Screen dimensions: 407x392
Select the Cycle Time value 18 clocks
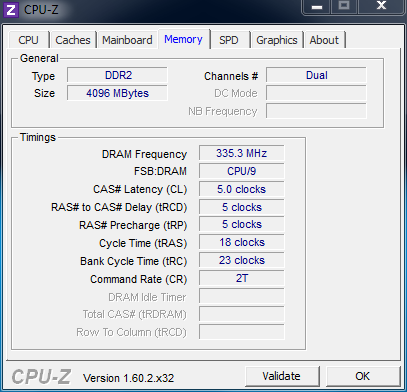[242, 242]
